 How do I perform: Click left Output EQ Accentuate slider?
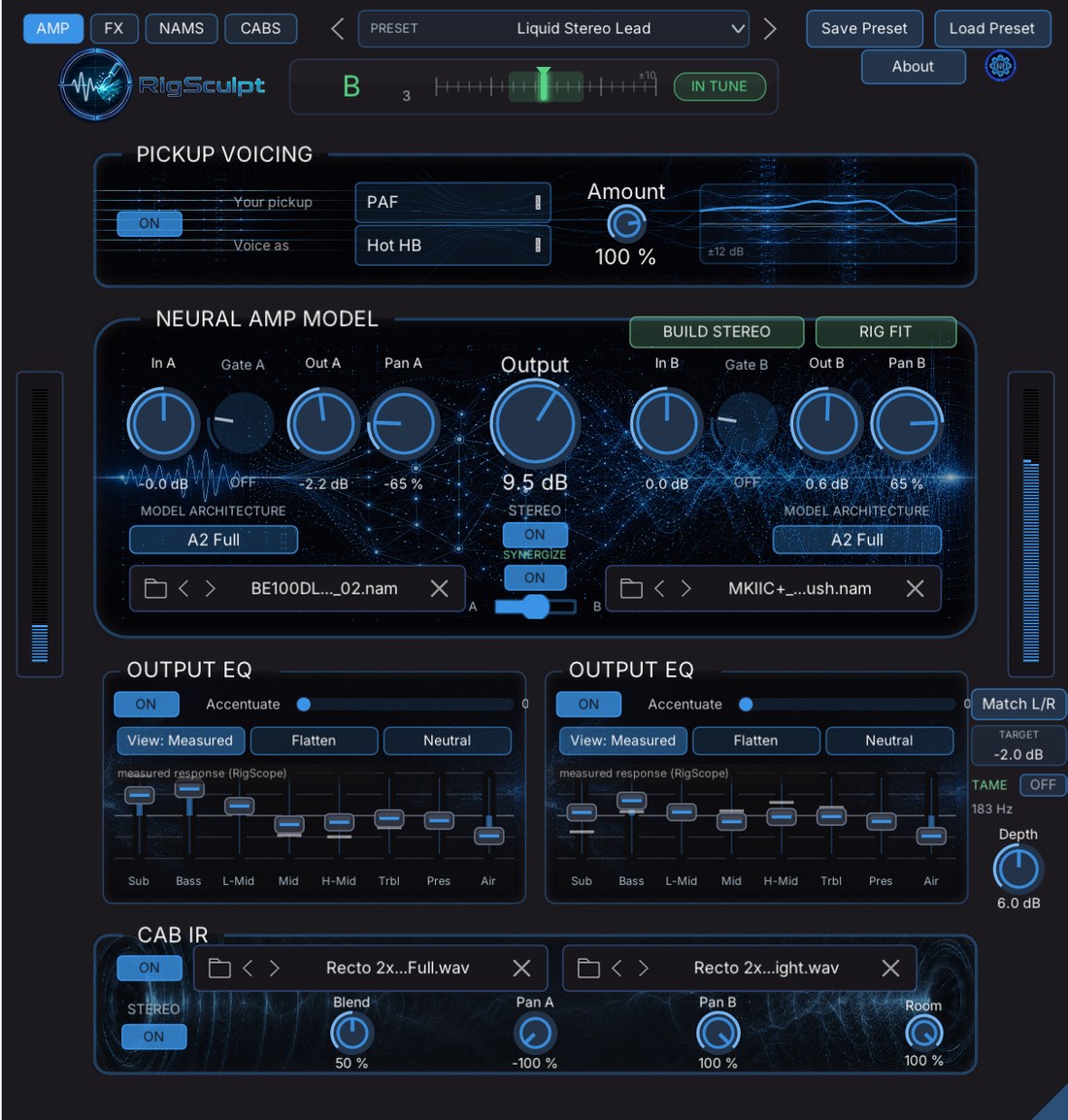pos(405,705)
